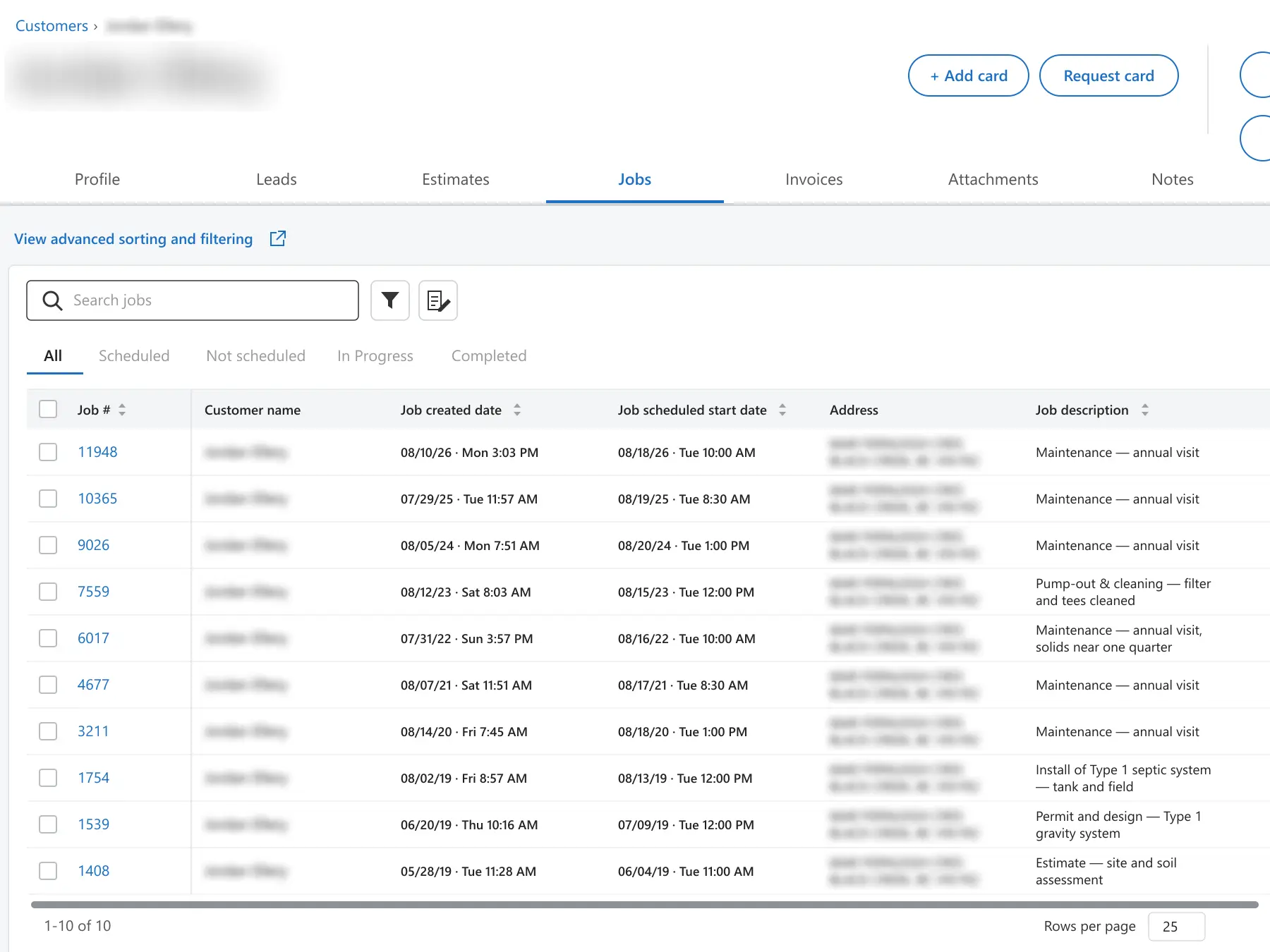
Task: Open job number 6017 link
Action: (x=93, y=638)
